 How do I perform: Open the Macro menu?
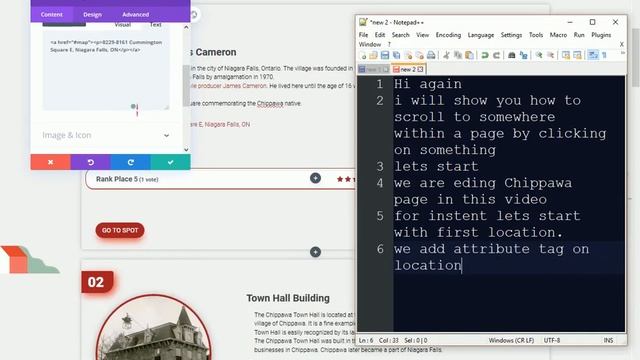pos(558,35)
